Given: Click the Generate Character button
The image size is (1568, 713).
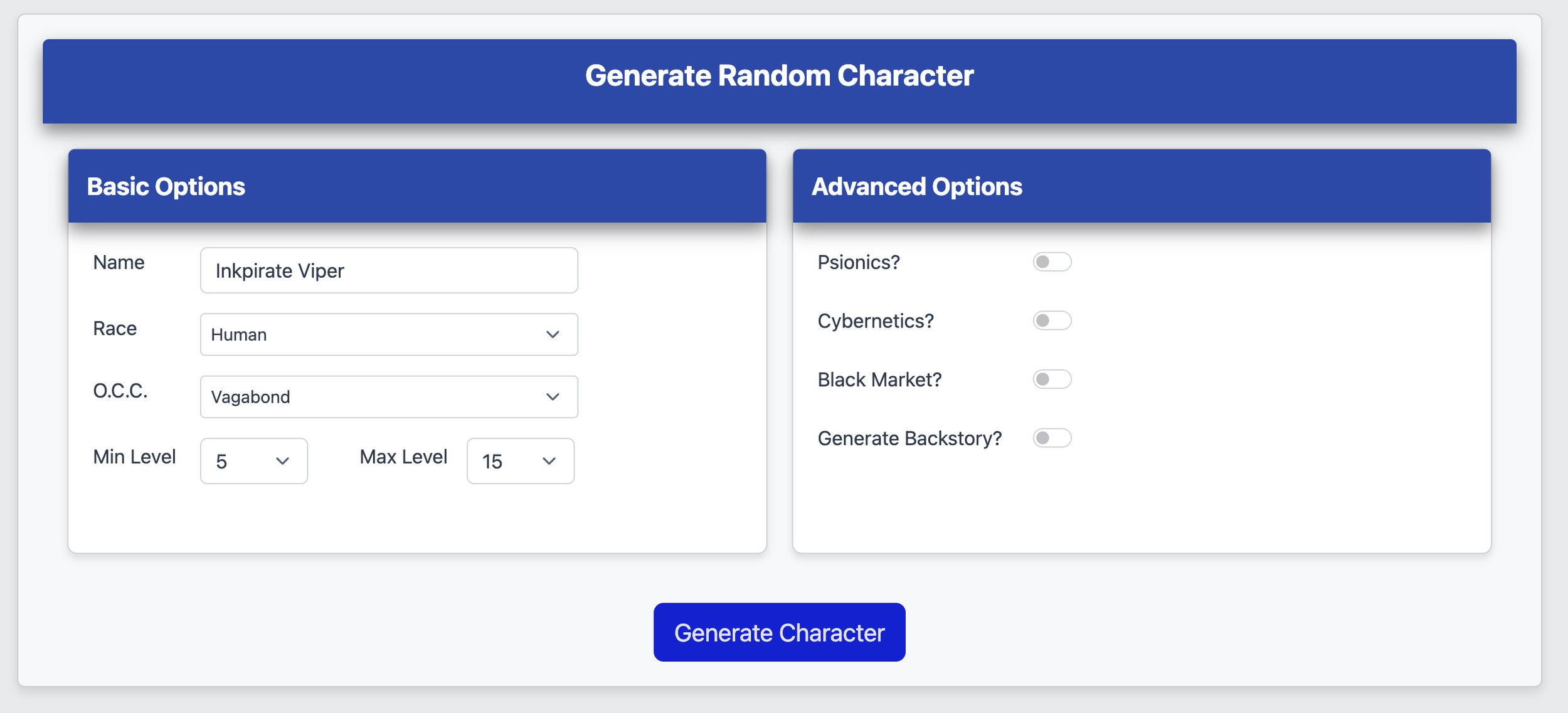Looking at the screenshot, I should [x=780, y=632].
